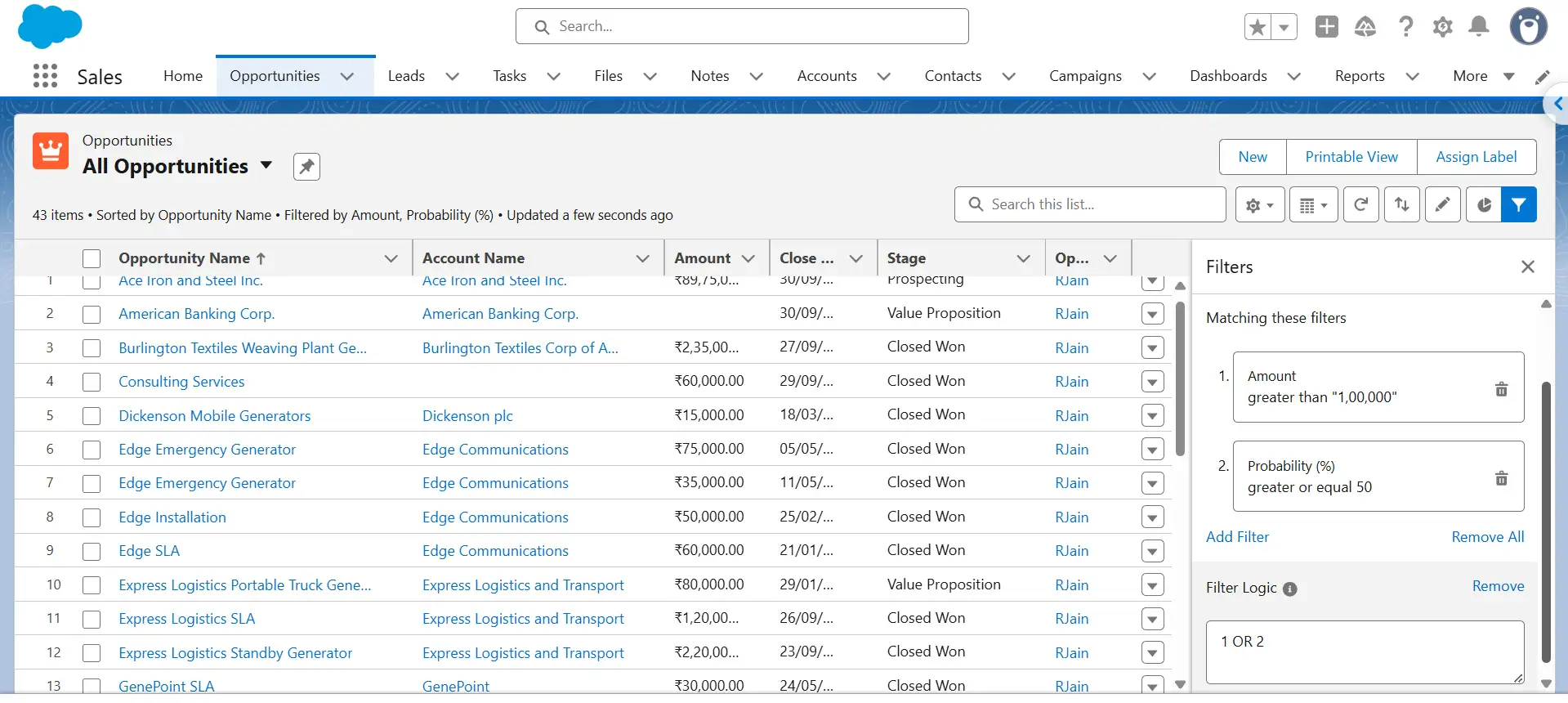This screenshot has width=1568, height=703.
Task: Open the Favorites list dropdown
Action: [1284, 27]
